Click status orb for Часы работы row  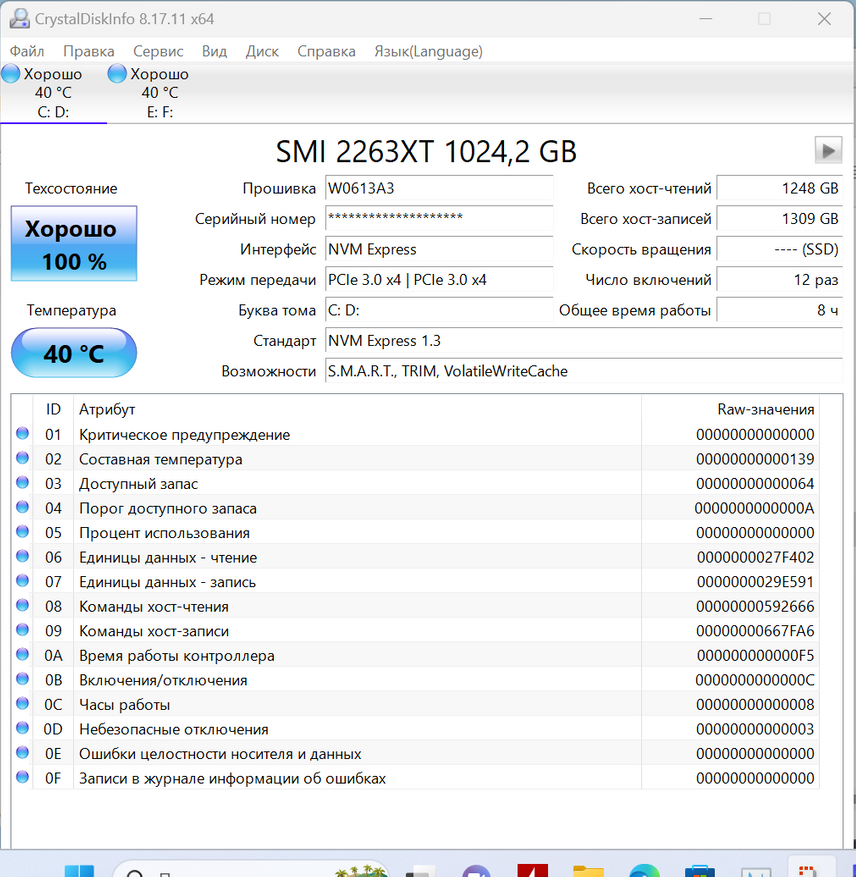[23, 705]
